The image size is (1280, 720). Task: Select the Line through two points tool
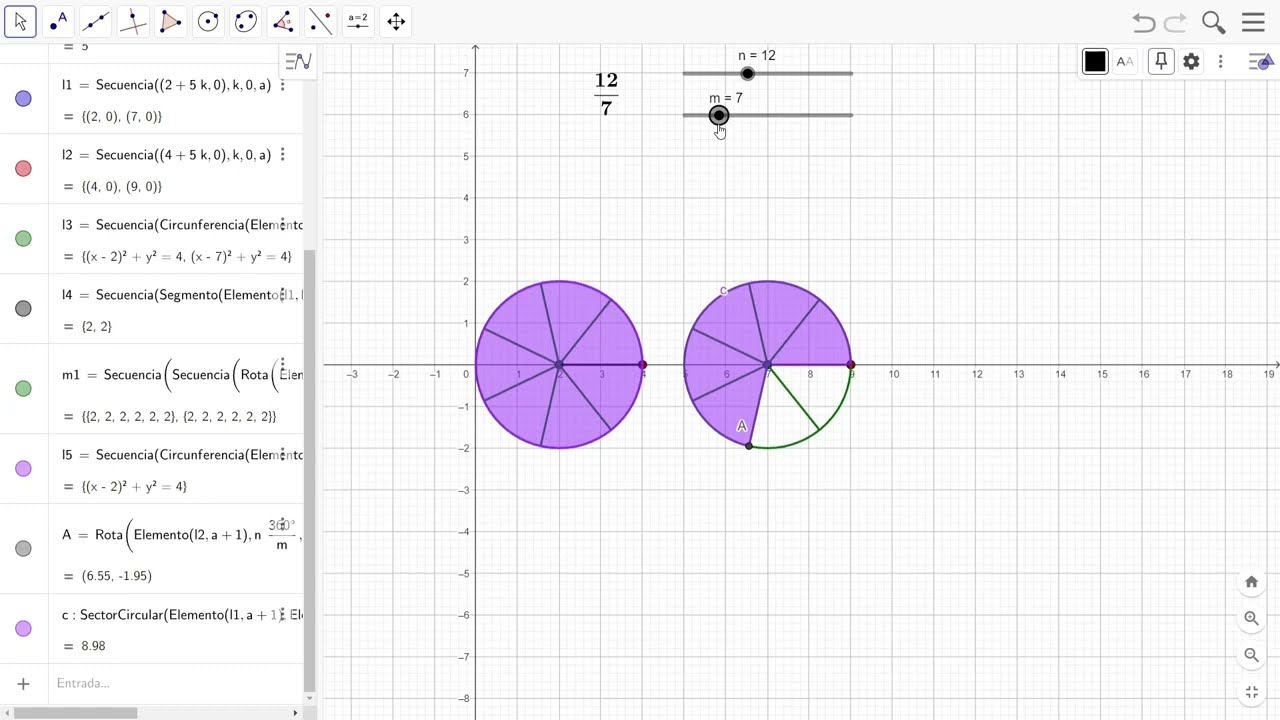(95, 21)
